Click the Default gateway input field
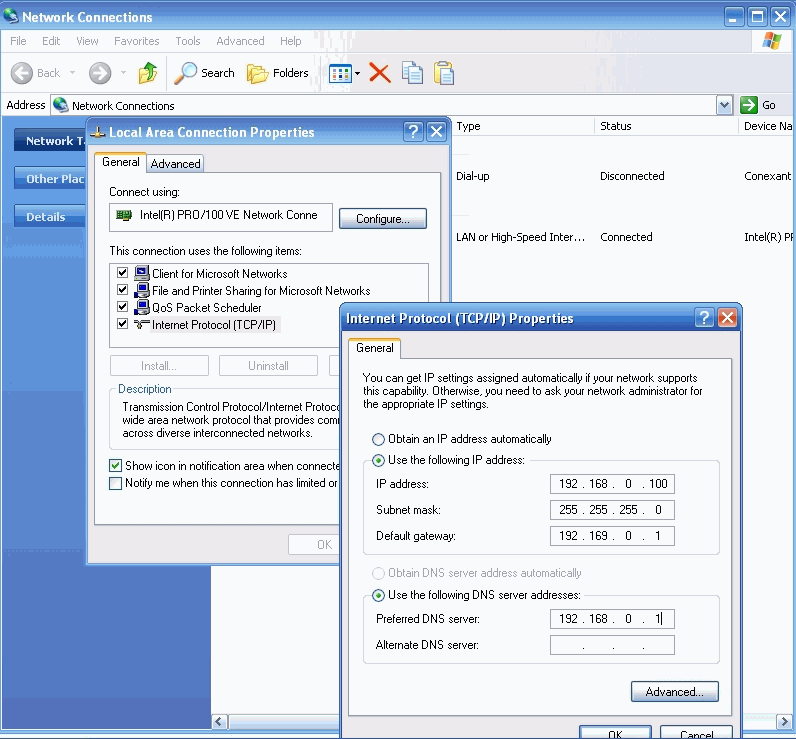This screenshot has width=796, height=739. coord(612,536)
